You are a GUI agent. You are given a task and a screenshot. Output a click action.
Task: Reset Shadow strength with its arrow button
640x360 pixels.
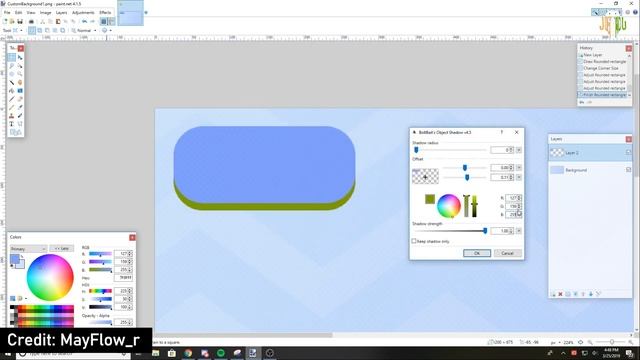click(x=519, y=231)
